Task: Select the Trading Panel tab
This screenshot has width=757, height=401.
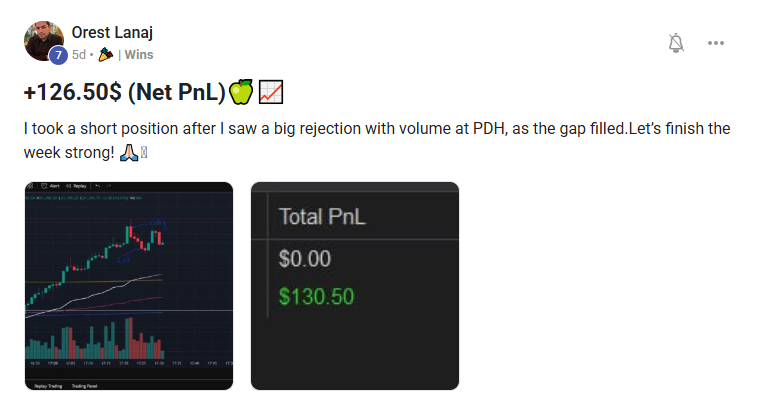Action: pos(84,386)
